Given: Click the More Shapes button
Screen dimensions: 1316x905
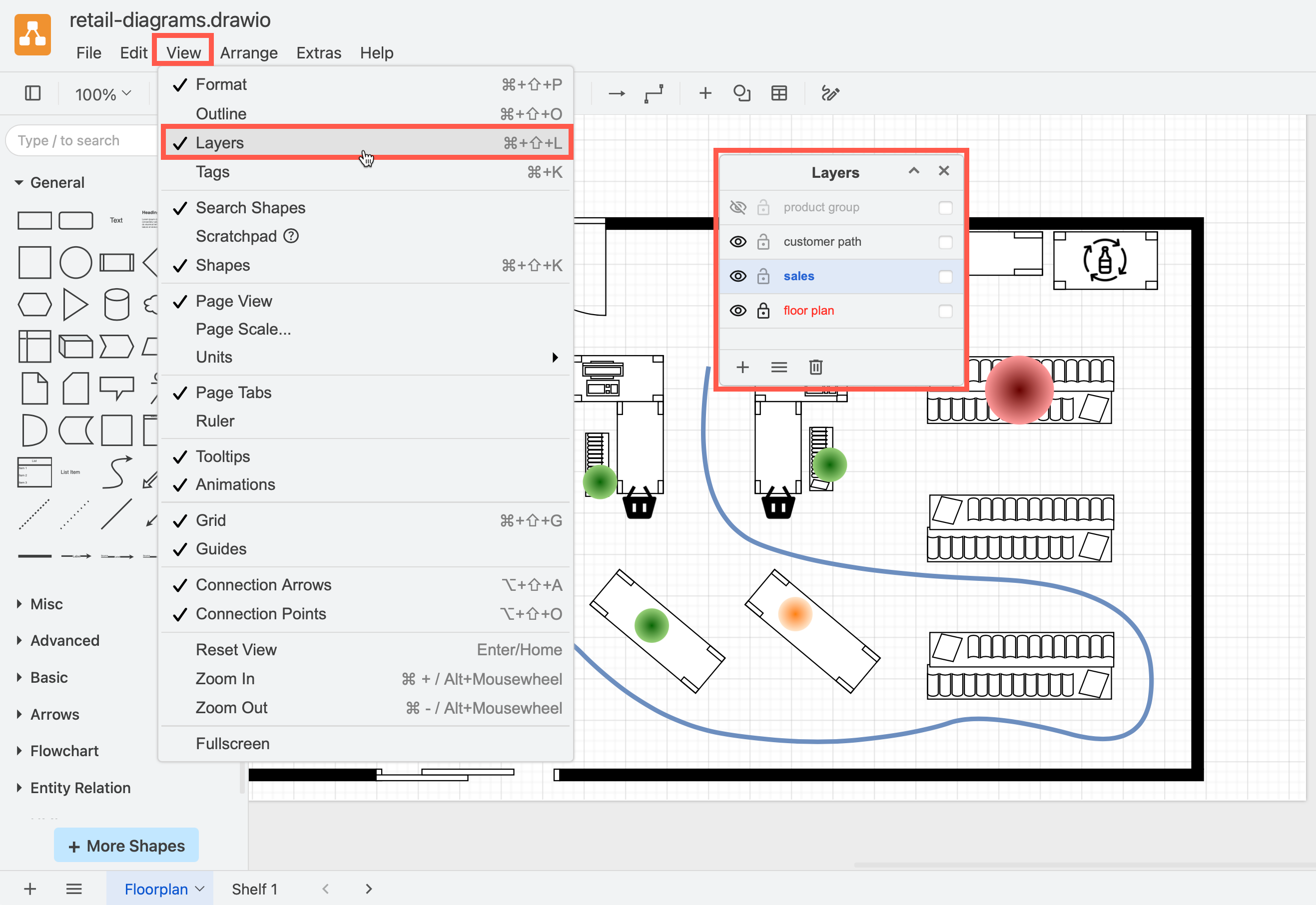Looking at the screenshot, I should tap(125, 845).
